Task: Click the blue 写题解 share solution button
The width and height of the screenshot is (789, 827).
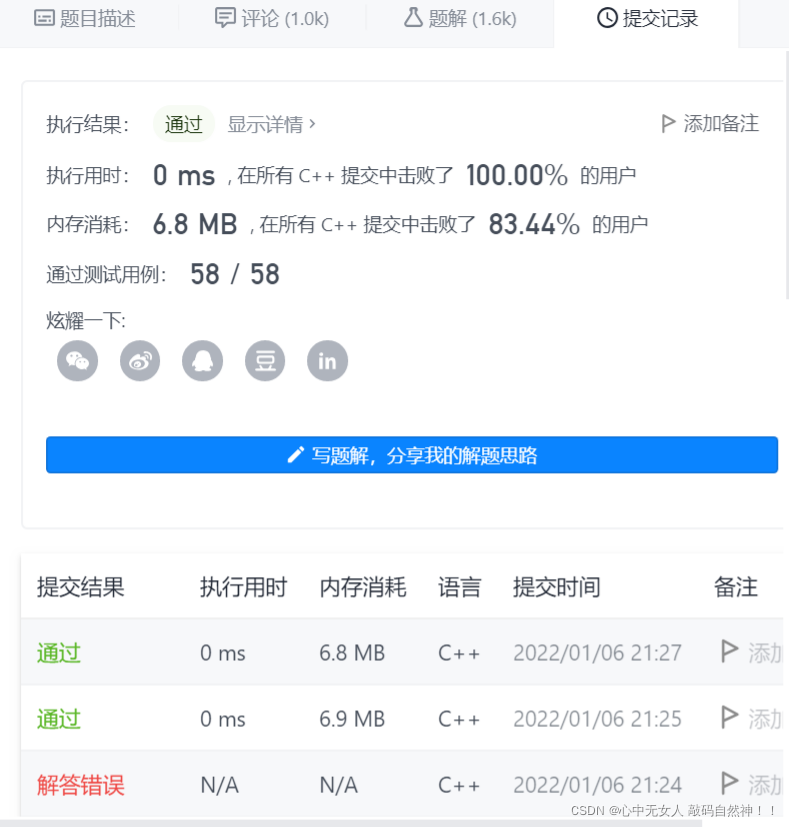Action: (412, 455)
